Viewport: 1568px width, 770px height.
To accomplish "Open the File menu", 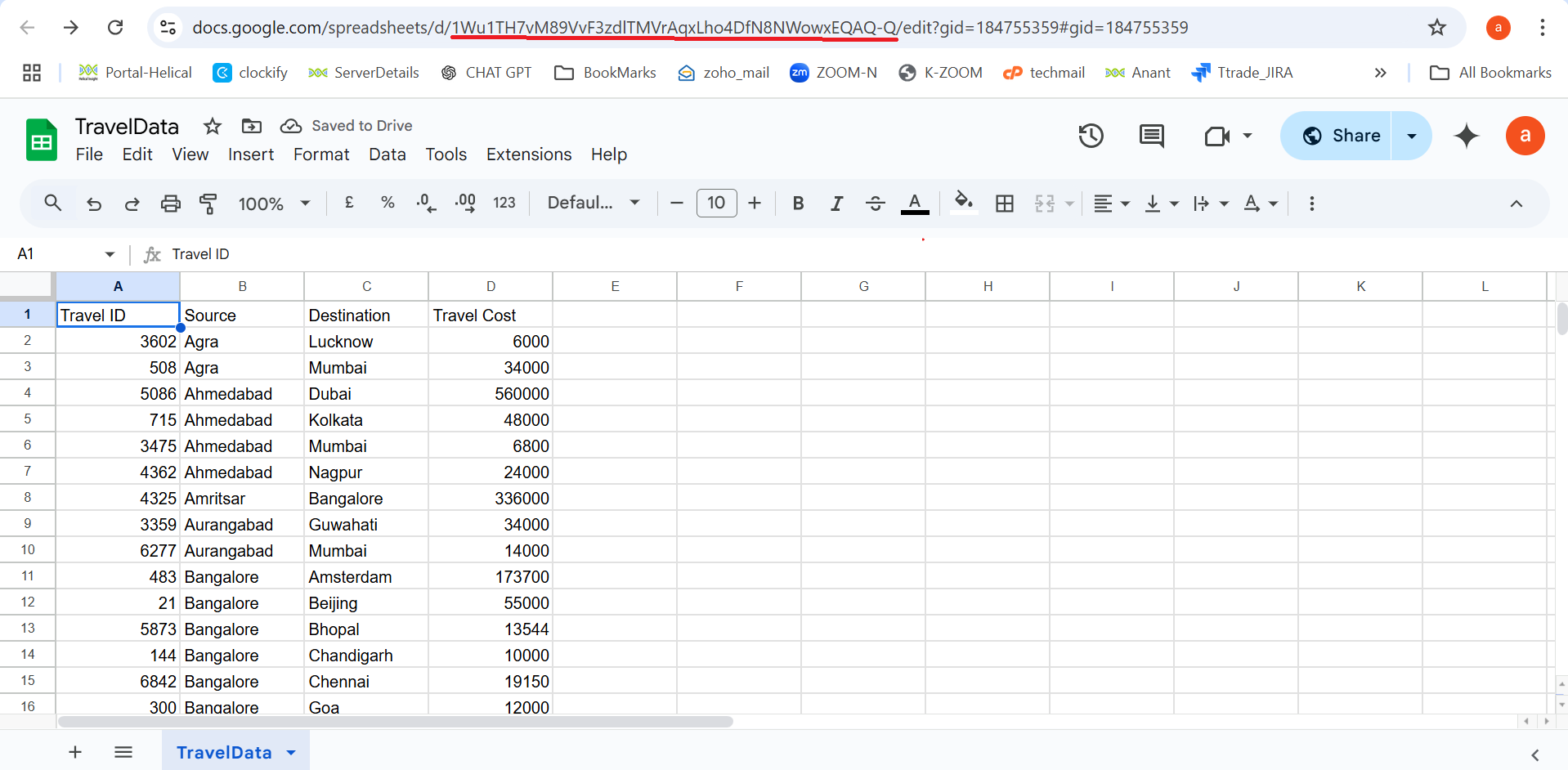I will (89, 154).
